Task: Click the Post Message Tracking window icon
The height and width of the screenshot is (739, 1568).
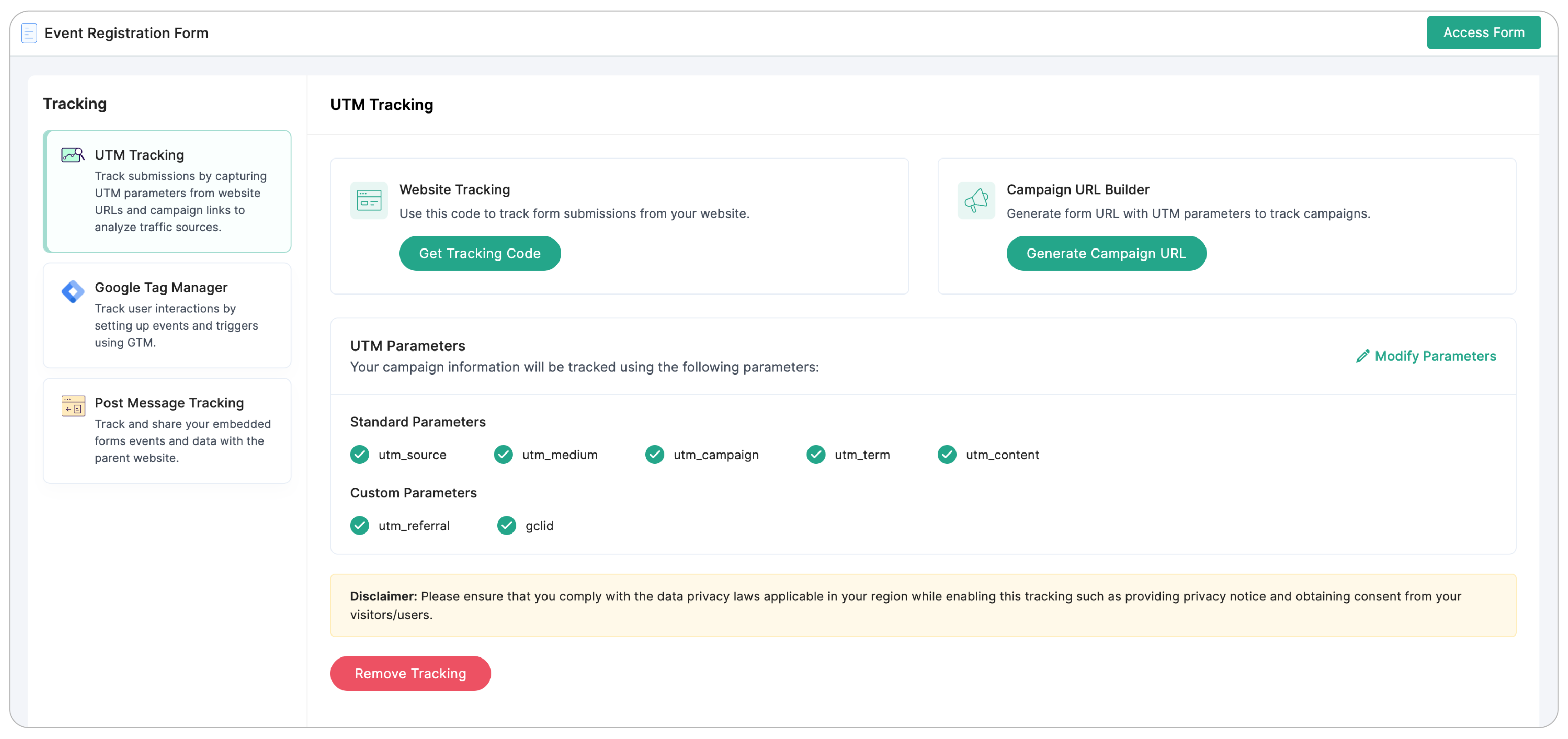Action: [73, 406]
